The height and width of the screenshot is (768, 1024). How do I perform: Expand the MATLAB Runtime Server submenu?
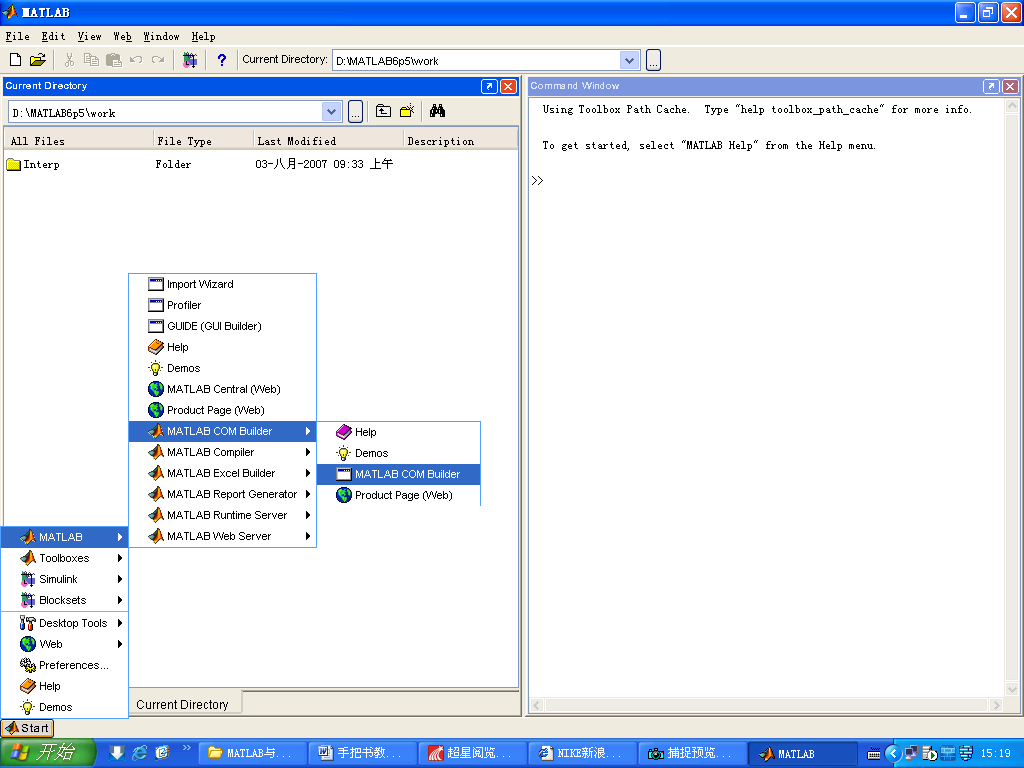click(223, 515)
